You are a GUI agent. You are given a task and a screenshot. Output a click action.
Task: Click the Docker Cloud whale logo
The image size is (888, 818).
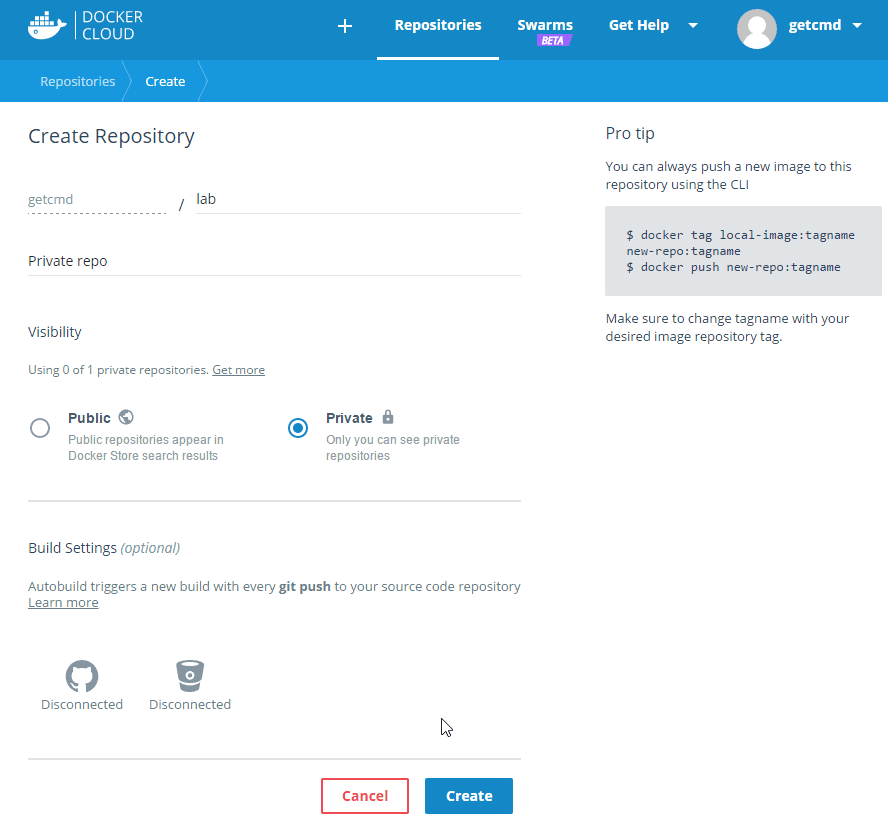[x=47, y=25]
